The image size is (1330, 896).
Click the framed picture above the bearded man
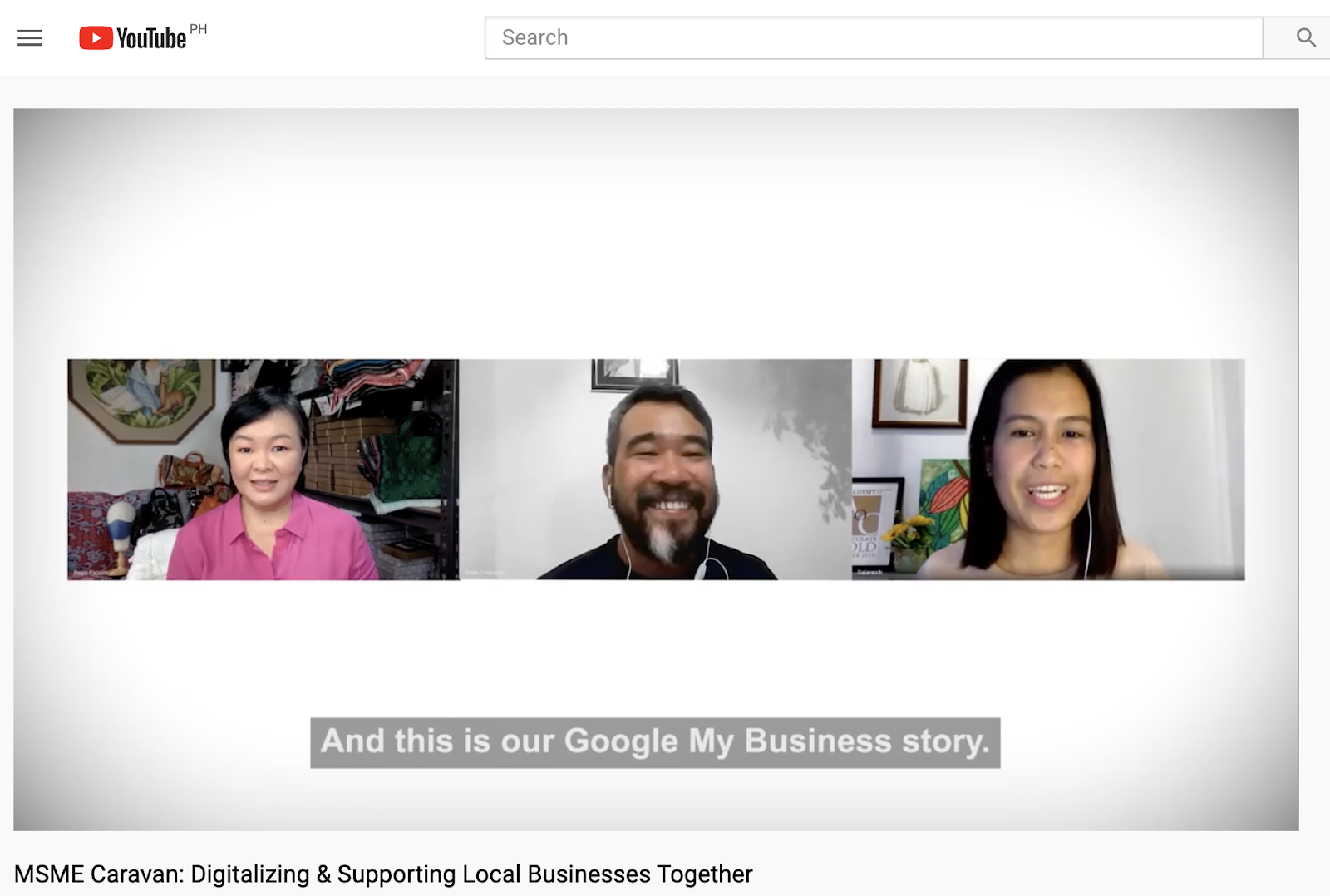point(633,372)
